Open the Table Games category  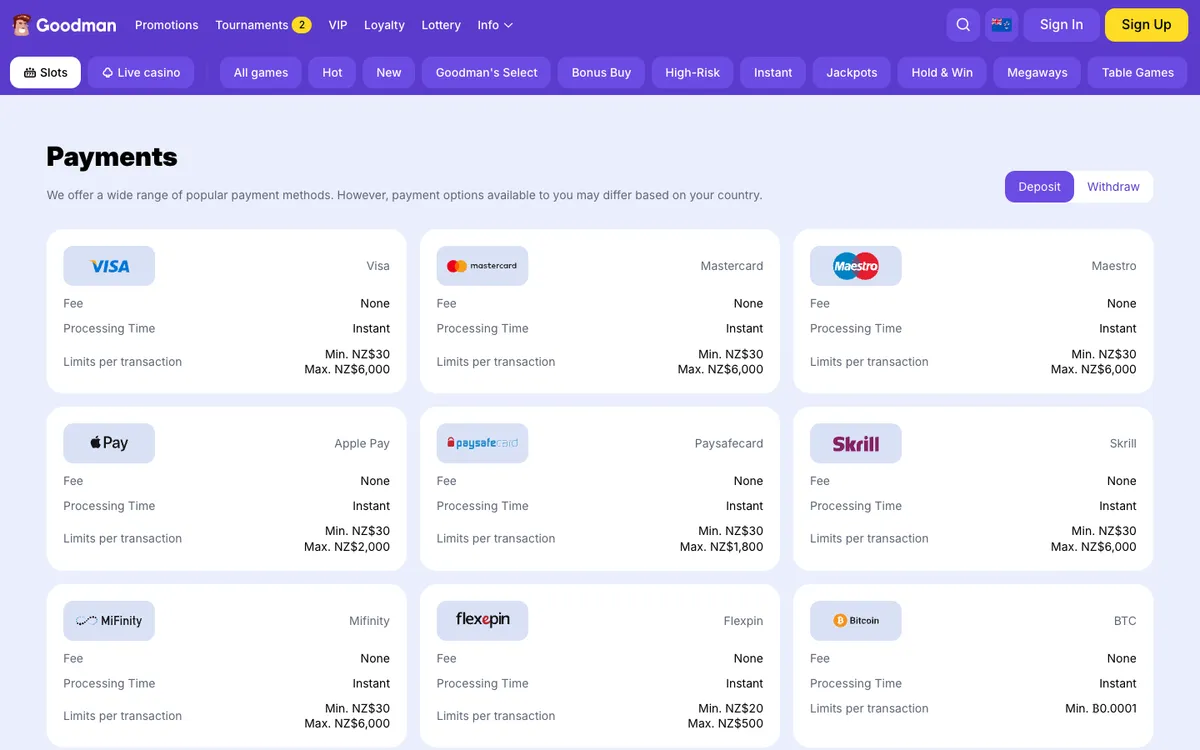1138,72
